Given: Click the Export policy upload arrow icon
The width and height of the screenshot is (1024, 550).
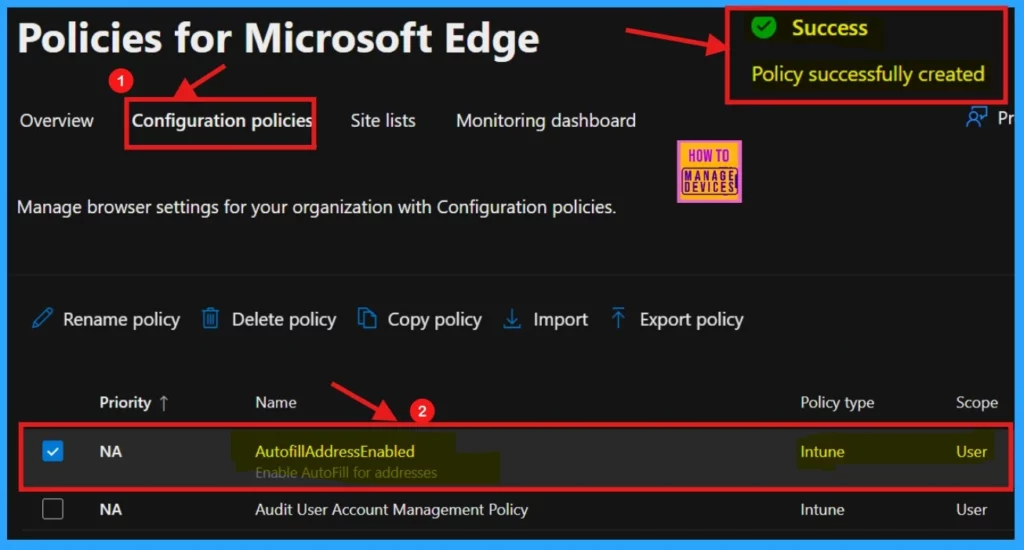Looking at the screenshot, I should pos(618,317).
